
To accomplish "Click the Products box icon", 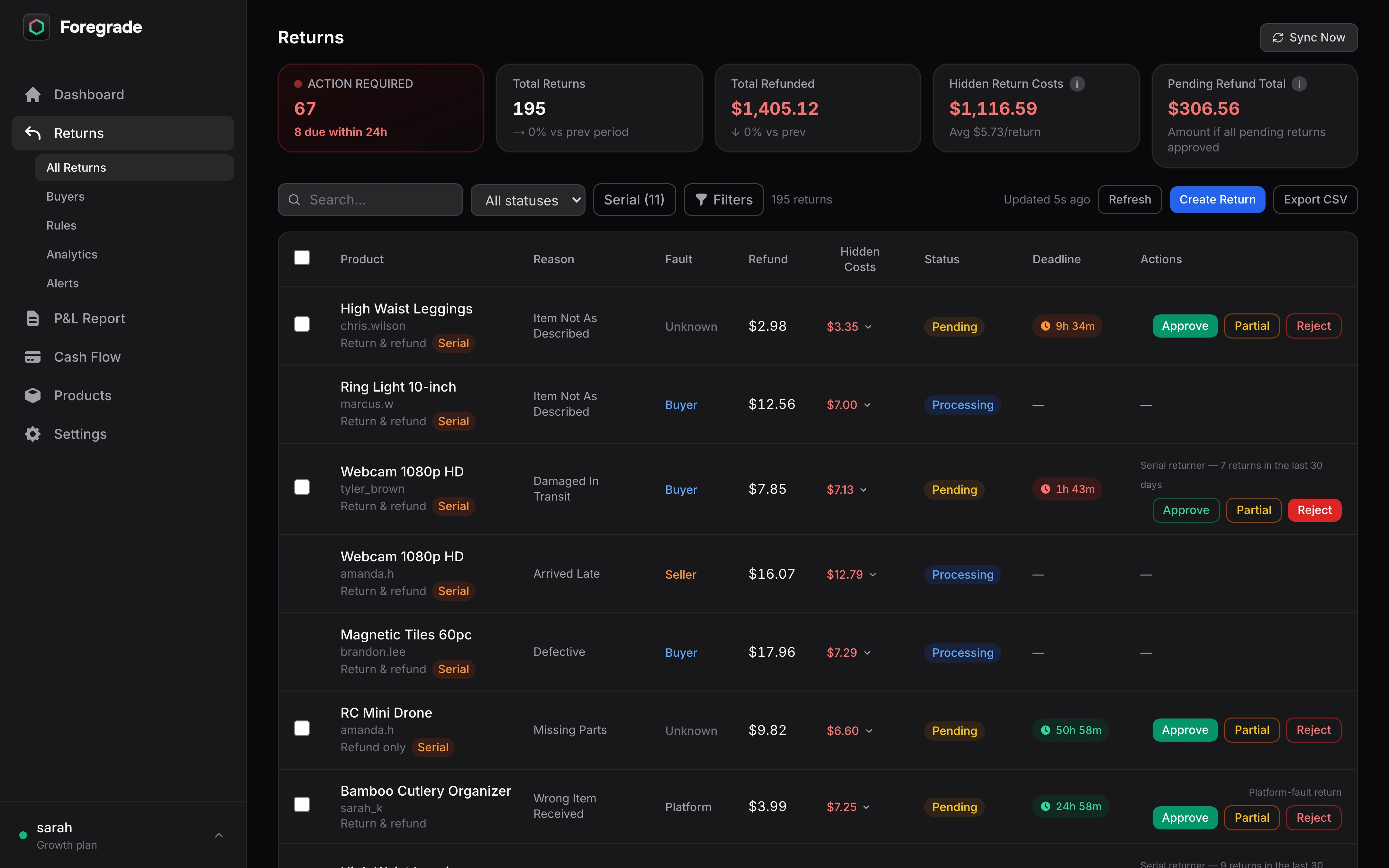I will (x=33, y=395).
